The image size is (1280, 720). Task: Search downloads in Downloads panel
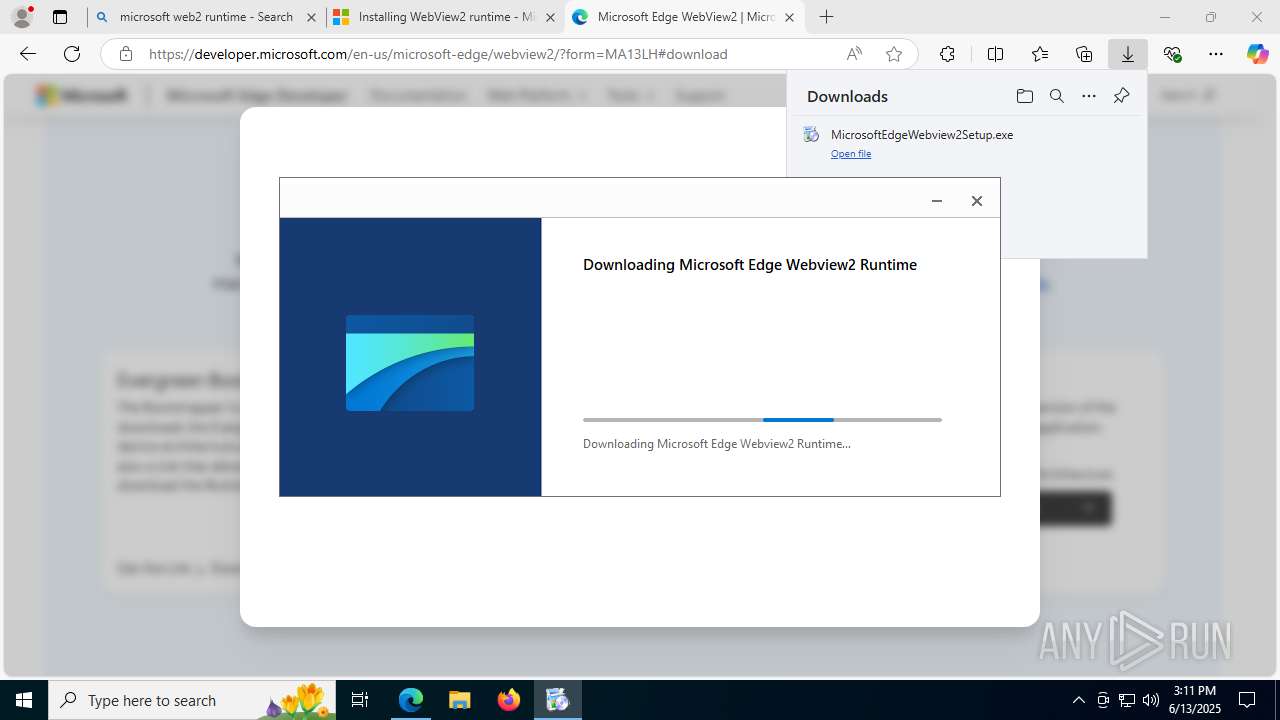click(x=1056, y=96)
